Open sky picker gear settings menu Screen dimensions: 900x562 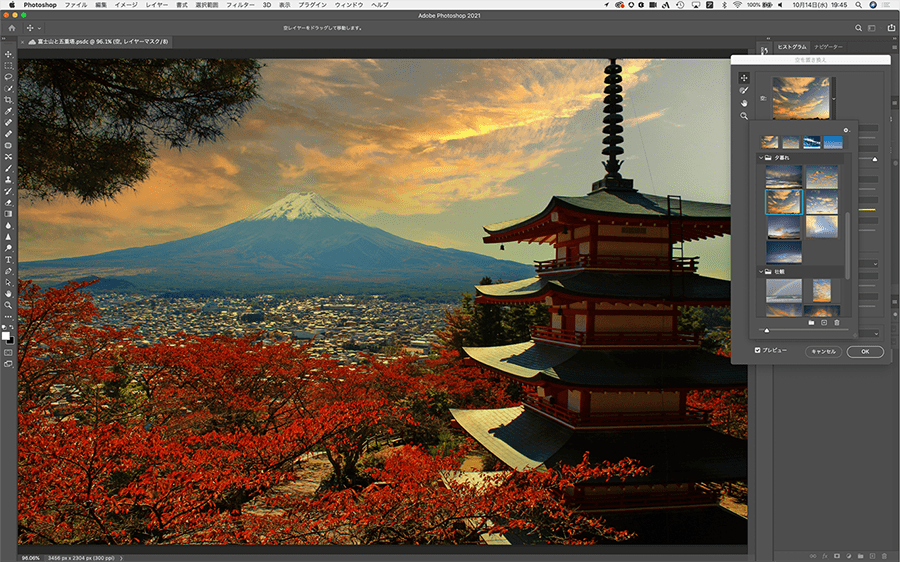click(845, 130)
